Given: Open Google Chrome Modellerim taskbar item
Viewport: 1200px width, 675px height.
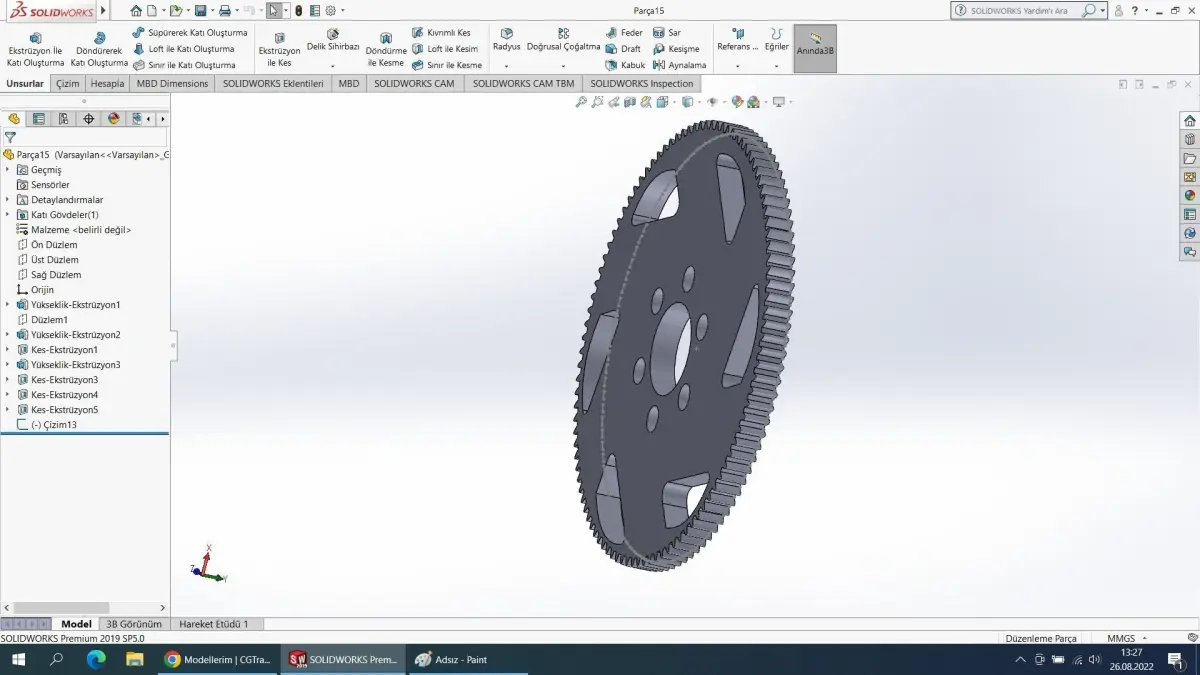Looking at the screenshot, I should 218,659.
